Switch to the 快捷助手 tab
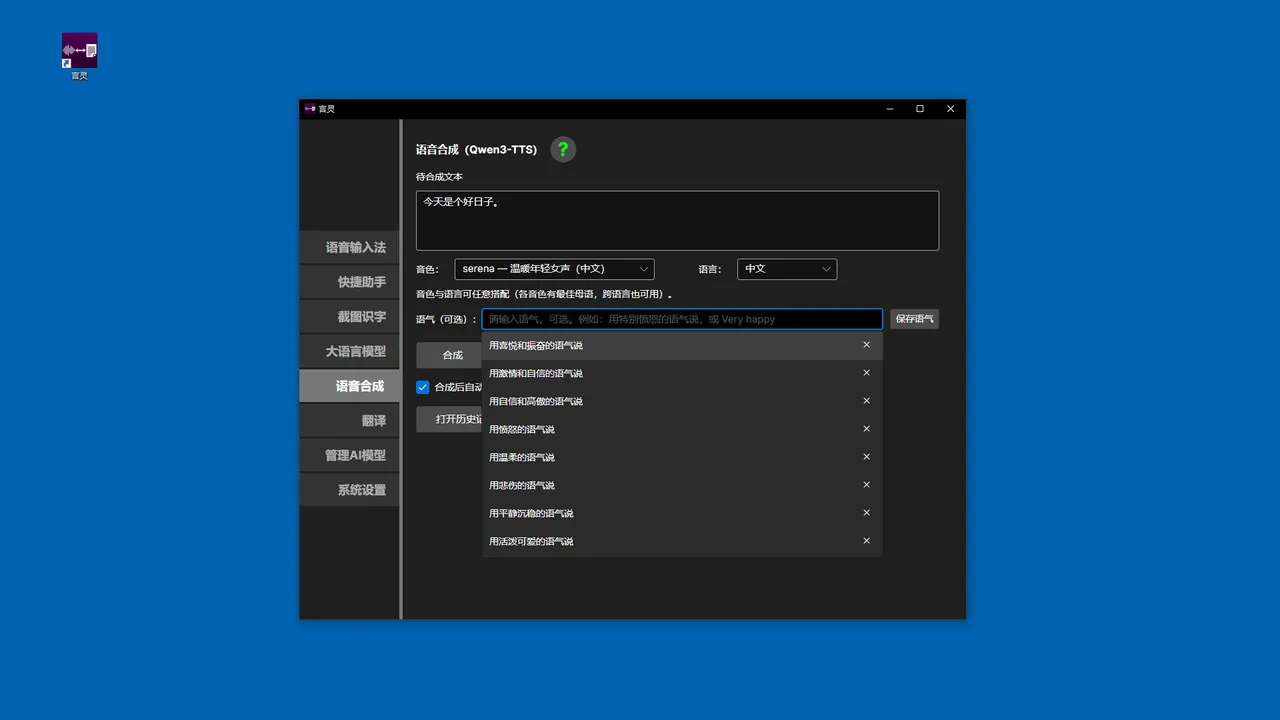The width and height of the screenshot is (1280, 720). coord(349,282)
